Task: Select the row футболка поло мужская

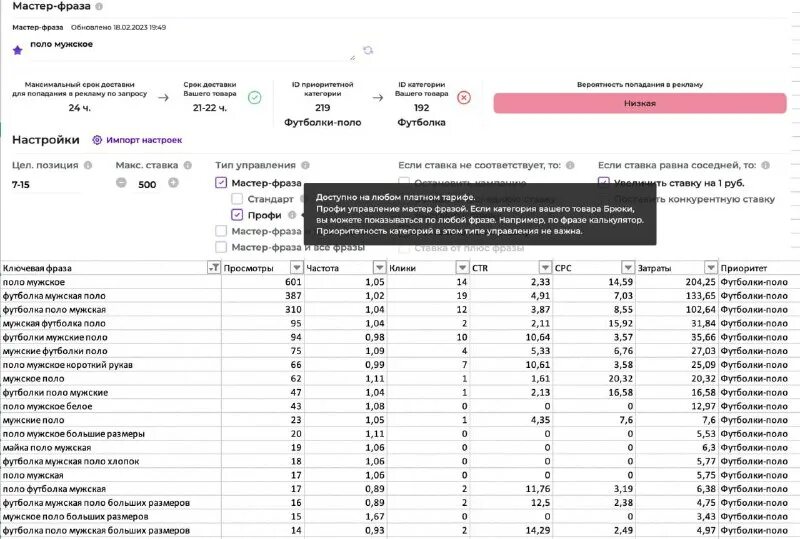Action: click(x=400, y=309)
